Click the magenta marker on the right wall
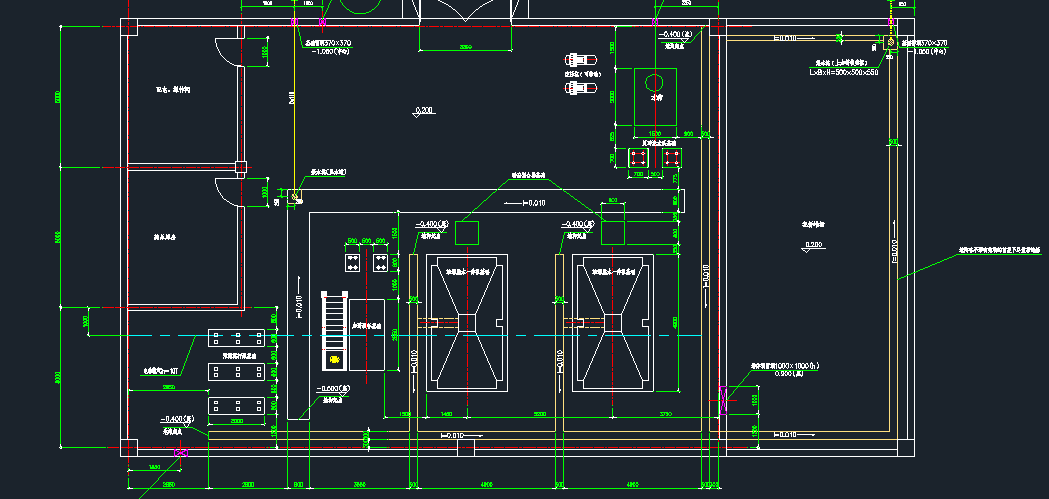This screenshot has width=1049, height=499. 722,400
